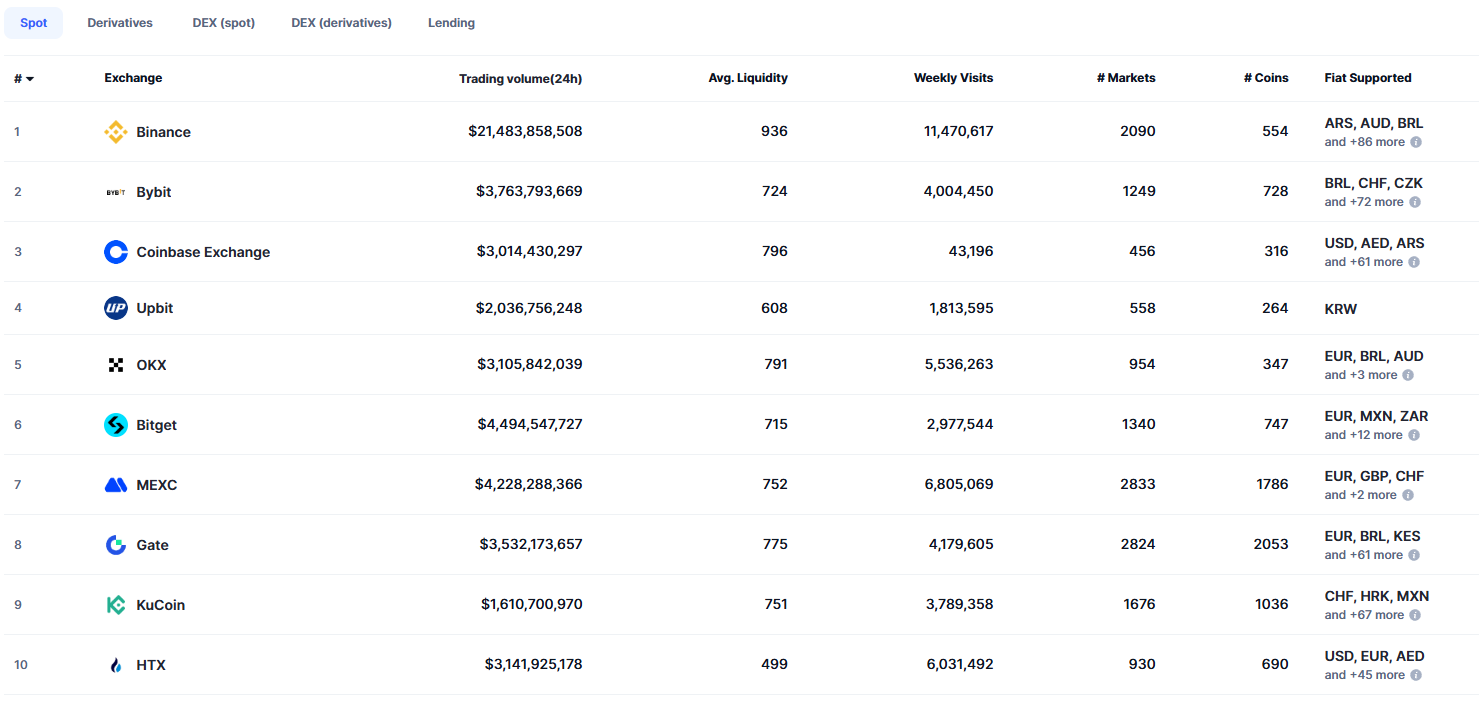1479x701 pixels.
Task: Click the OKX exchange logo
Action: [116, 364]
